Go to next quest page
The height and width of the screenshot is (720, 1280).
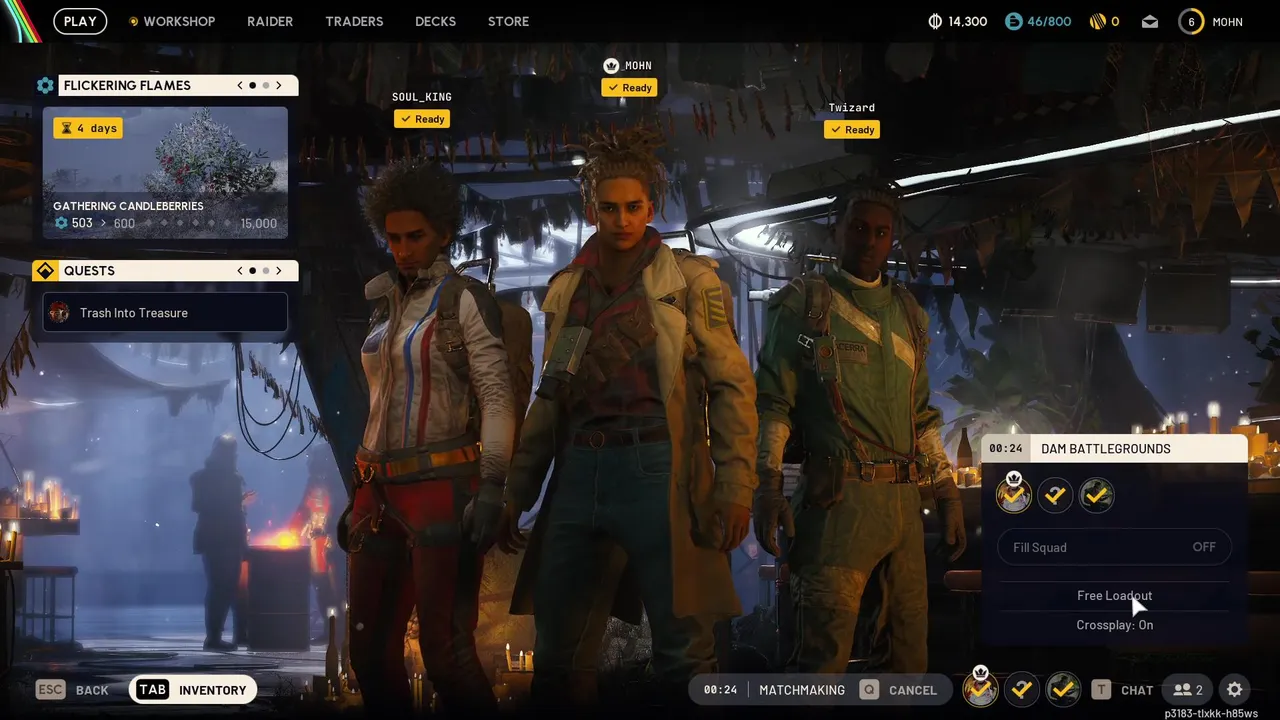point(279,271)
